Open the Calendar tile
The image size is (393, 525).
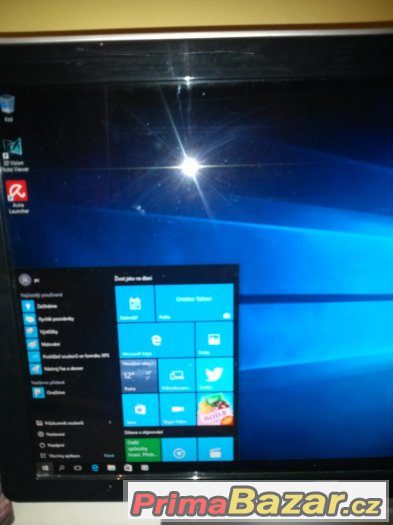[x=135, y=303]
